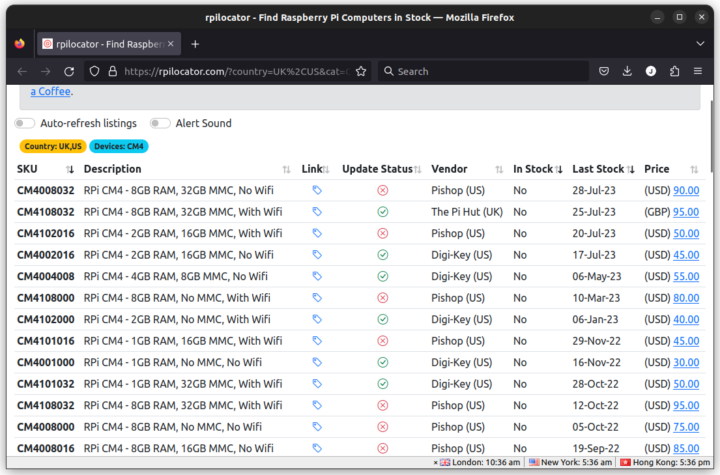Go back with the back arrow

[x=22, y=71]
